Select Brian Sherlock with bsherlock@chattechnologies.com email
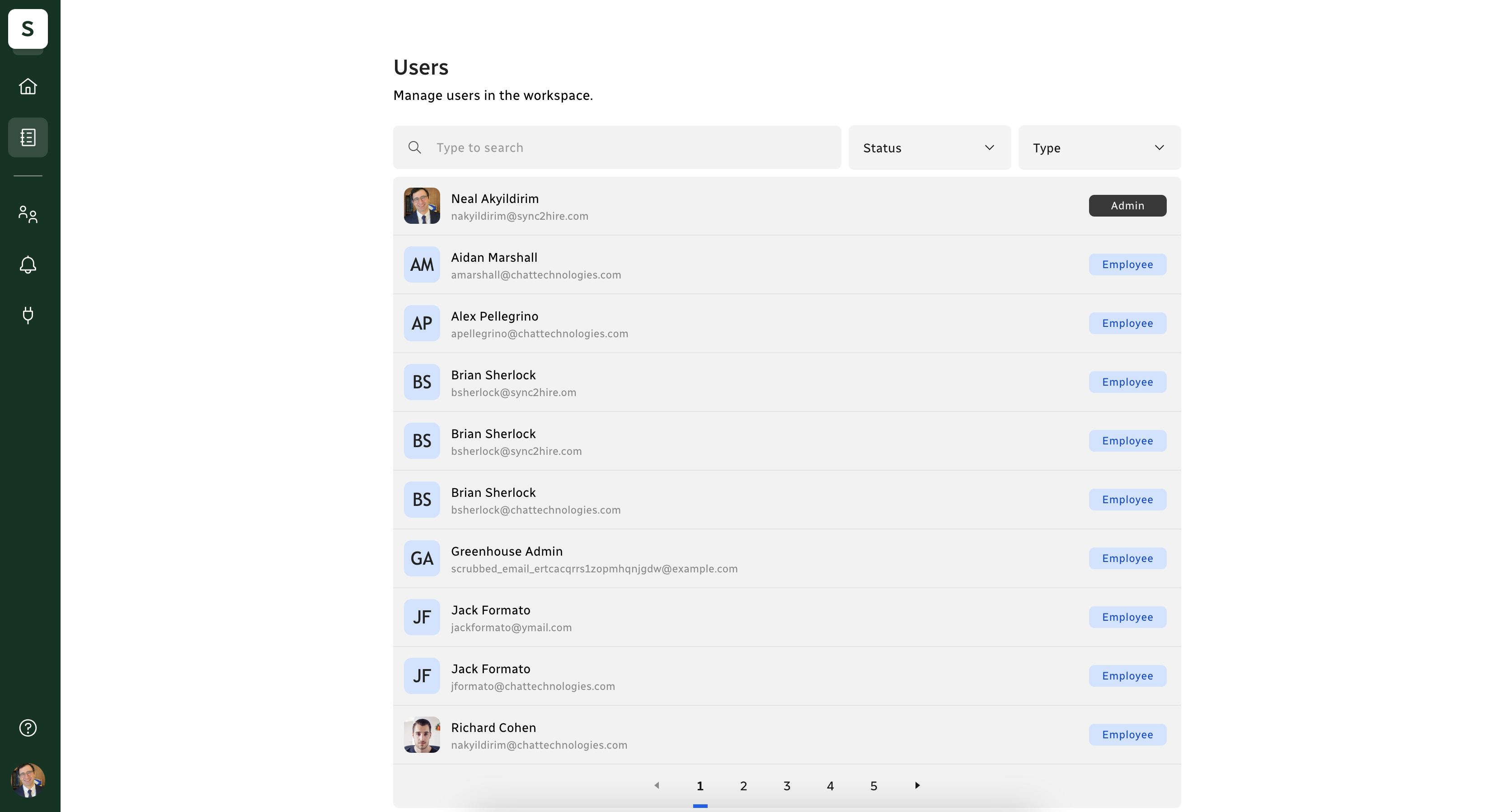The image size is (1512, 812). 787,500
